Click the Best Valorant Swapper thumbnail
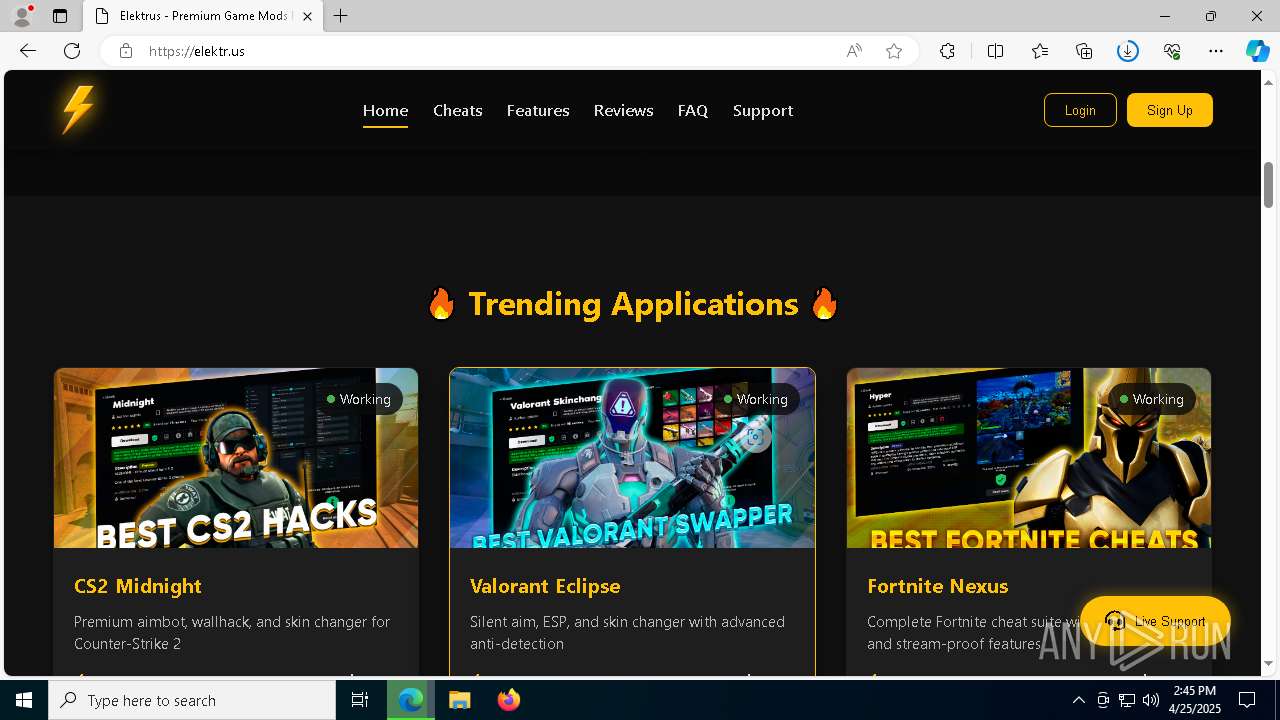1280x720 pixels. pos(632,458)
